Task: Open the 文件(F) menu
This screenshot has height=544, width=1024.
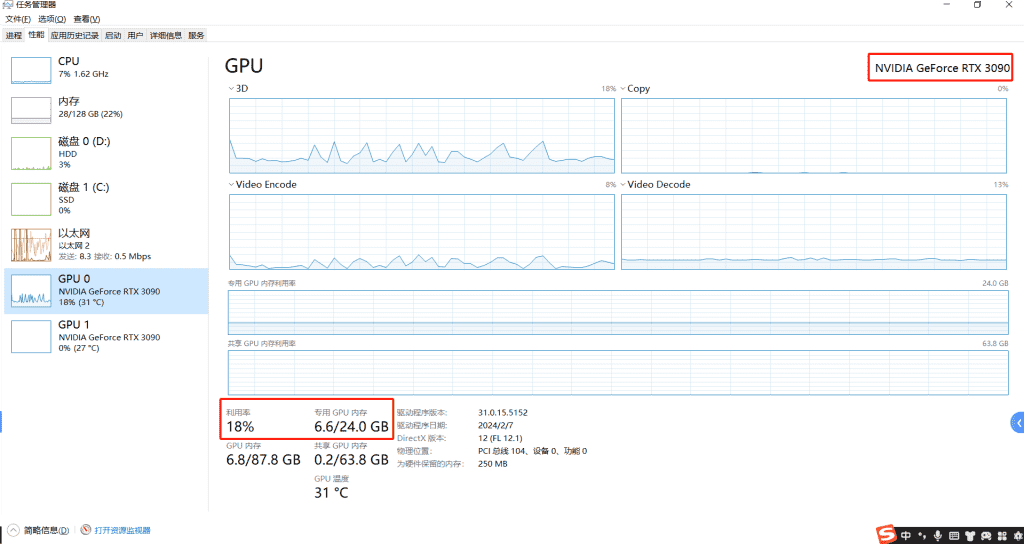Action: (19, 19)
